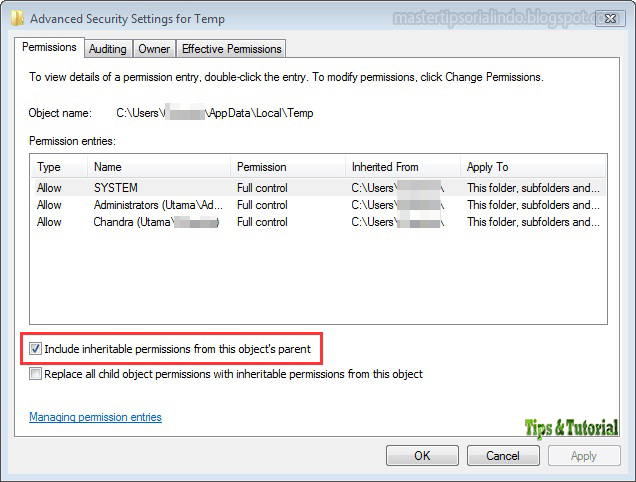Viewport: 636px width, 482px height.
Task: Select the Permissions tab
Action: click(49, 47)
